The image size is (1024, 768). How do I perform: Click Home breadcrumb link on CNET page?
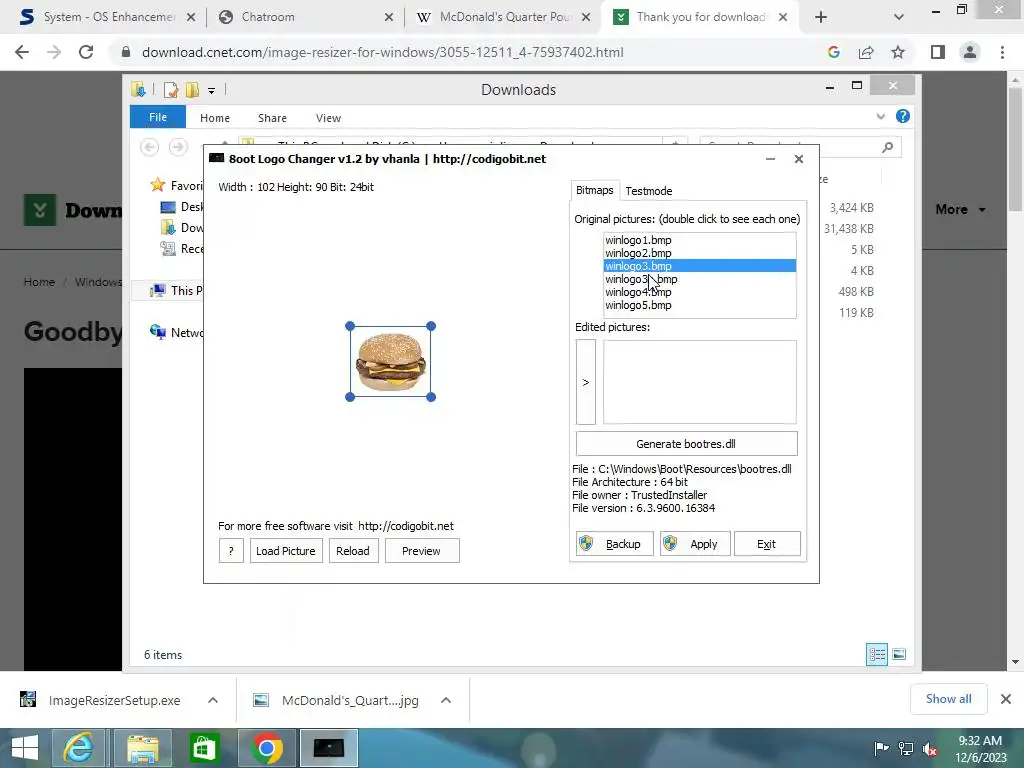pyautogui.click(x=39, y=282)
